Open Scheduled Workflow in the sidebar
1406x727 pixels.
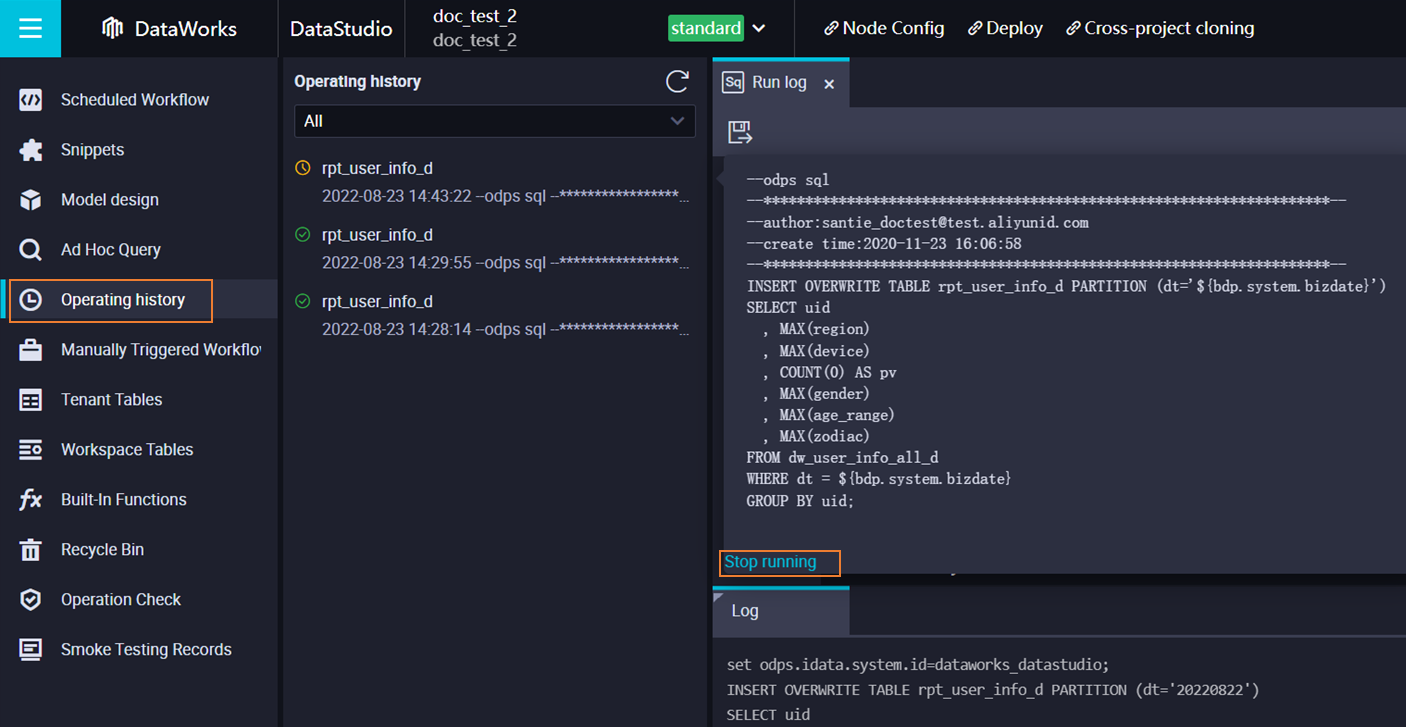pyautogui.click(x=135, y=100)
